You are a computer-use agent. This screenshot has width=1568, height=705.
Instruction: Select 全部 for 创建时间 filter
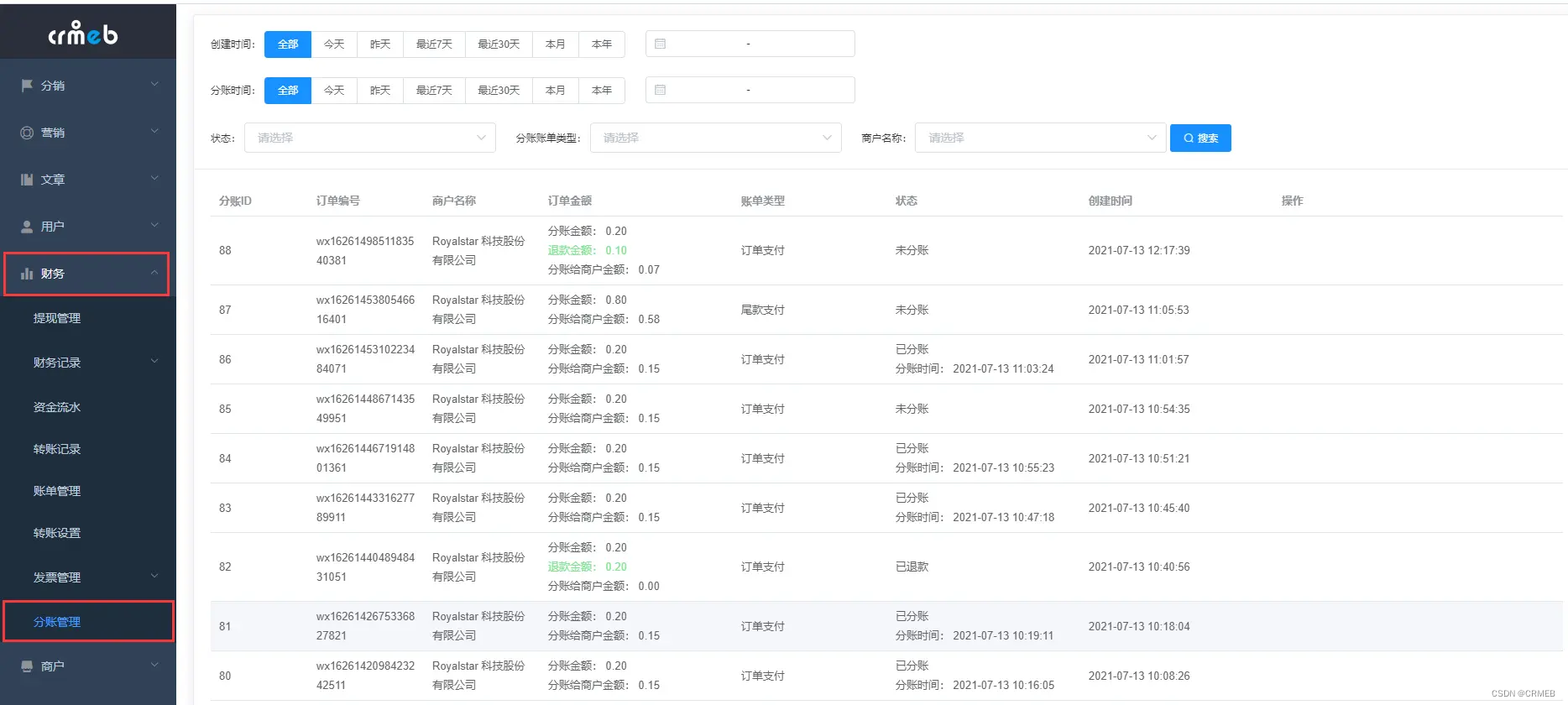point(288,44)
